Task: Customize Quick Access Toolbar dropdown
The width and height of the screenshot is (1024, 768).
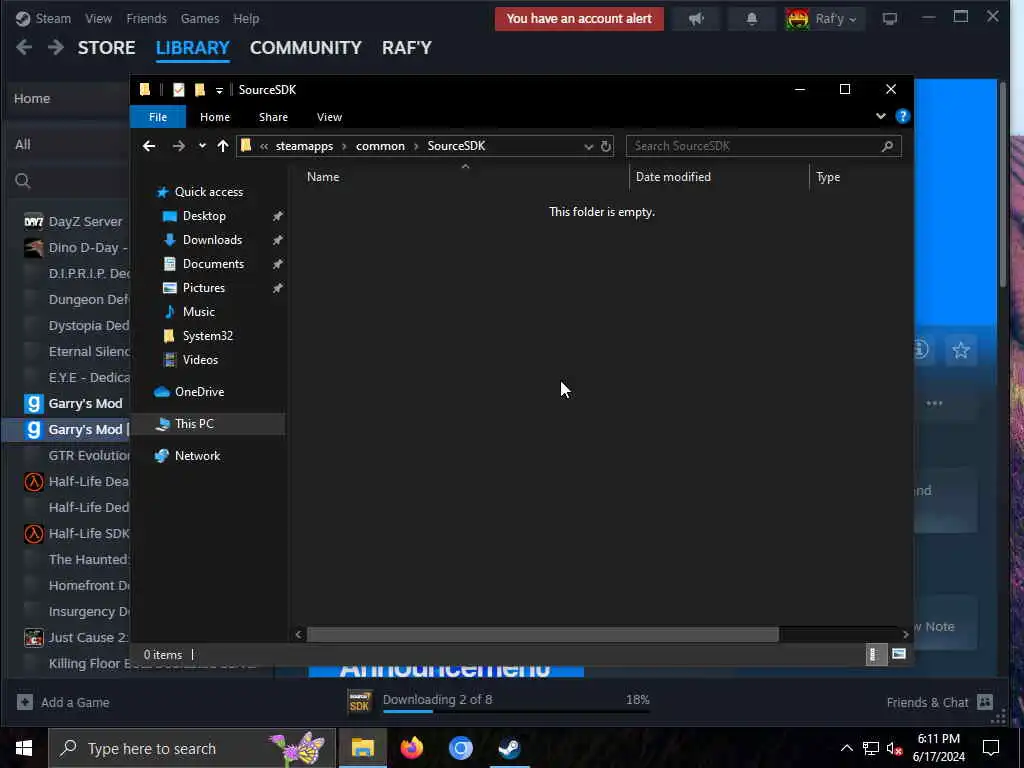Action: (x=219, y=90)
